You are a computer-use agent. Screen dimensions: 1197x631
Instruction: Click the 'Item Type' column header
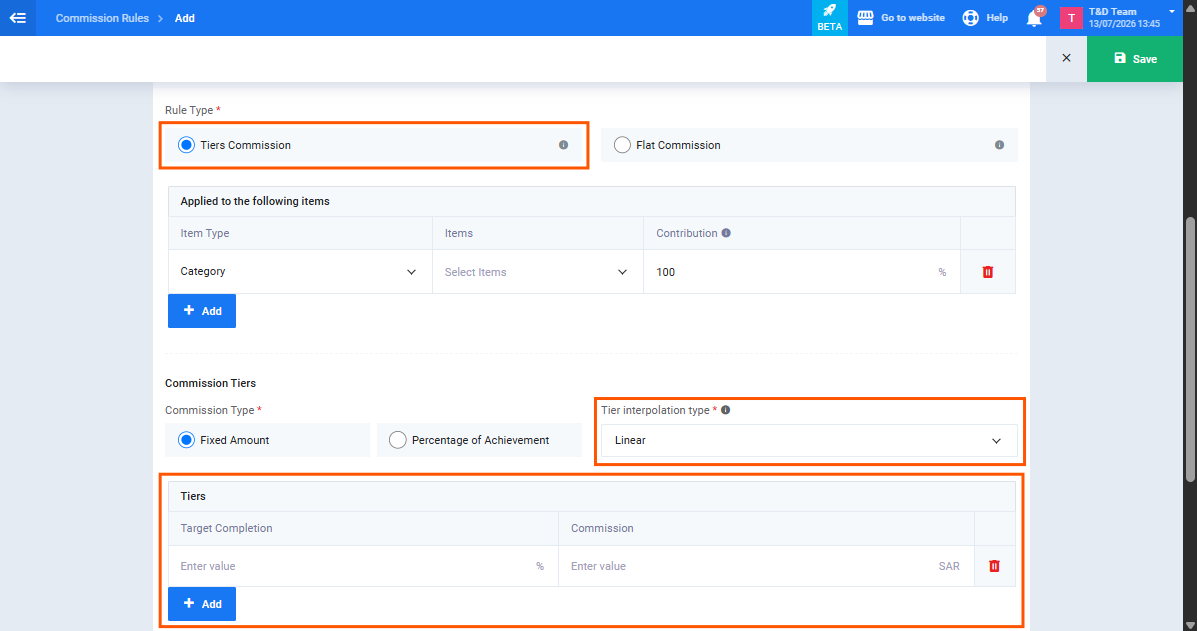[x=205, y=233]
